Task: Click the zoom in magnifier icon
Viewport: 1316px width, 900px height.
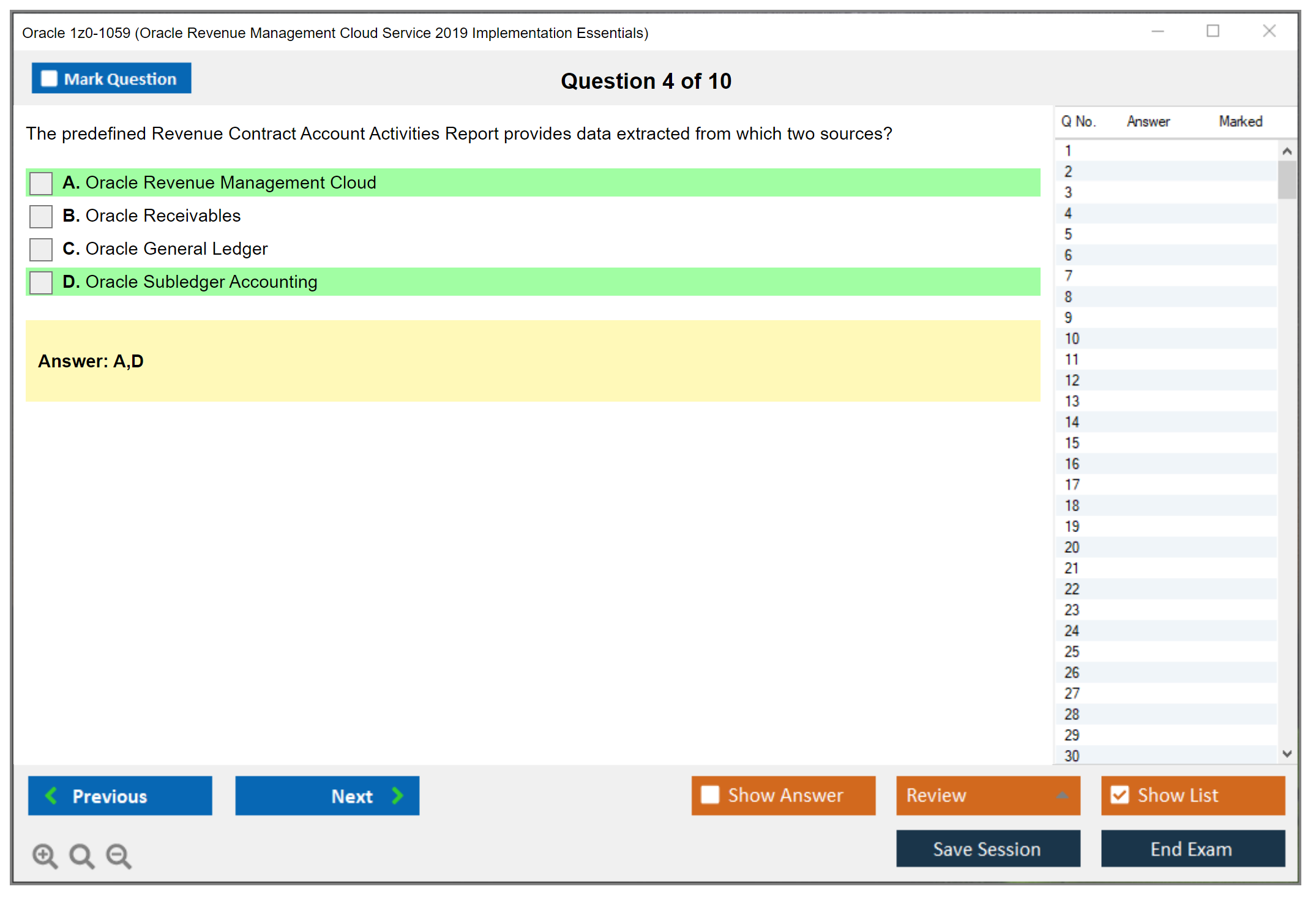Action: coord(45,855)
